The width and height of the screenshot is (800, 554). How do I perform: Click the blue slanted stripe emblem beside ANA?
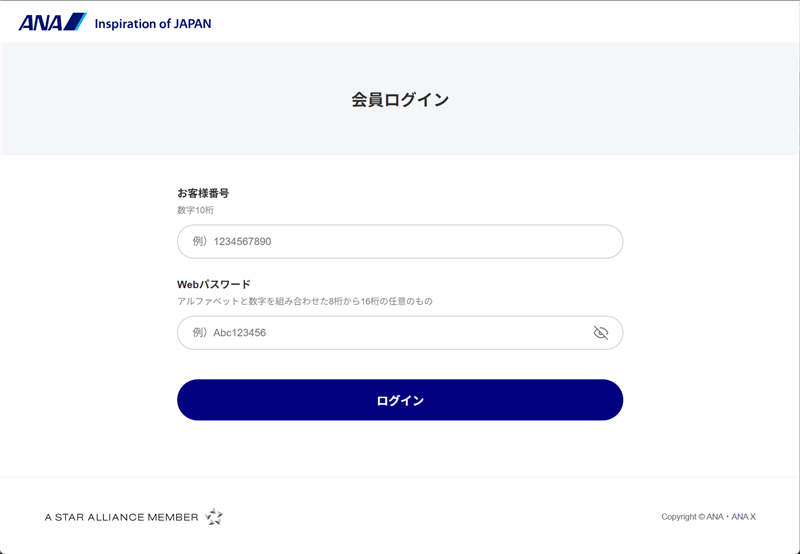click(x=75, y=22)
